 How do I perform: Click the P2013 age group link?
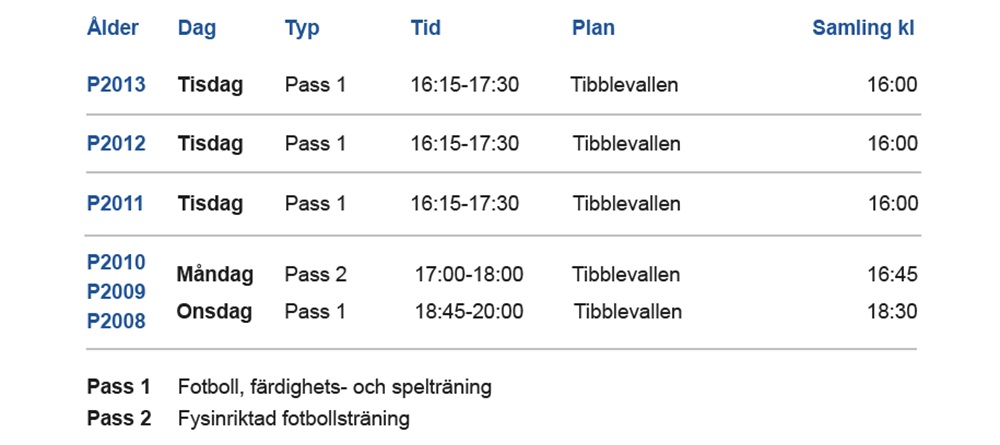116,85
